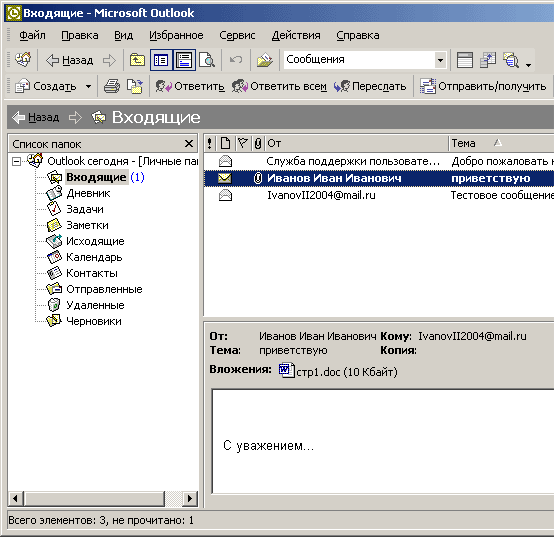Open the Задачи folder
The width and height of the screenshot is (554, 537).
85,209
